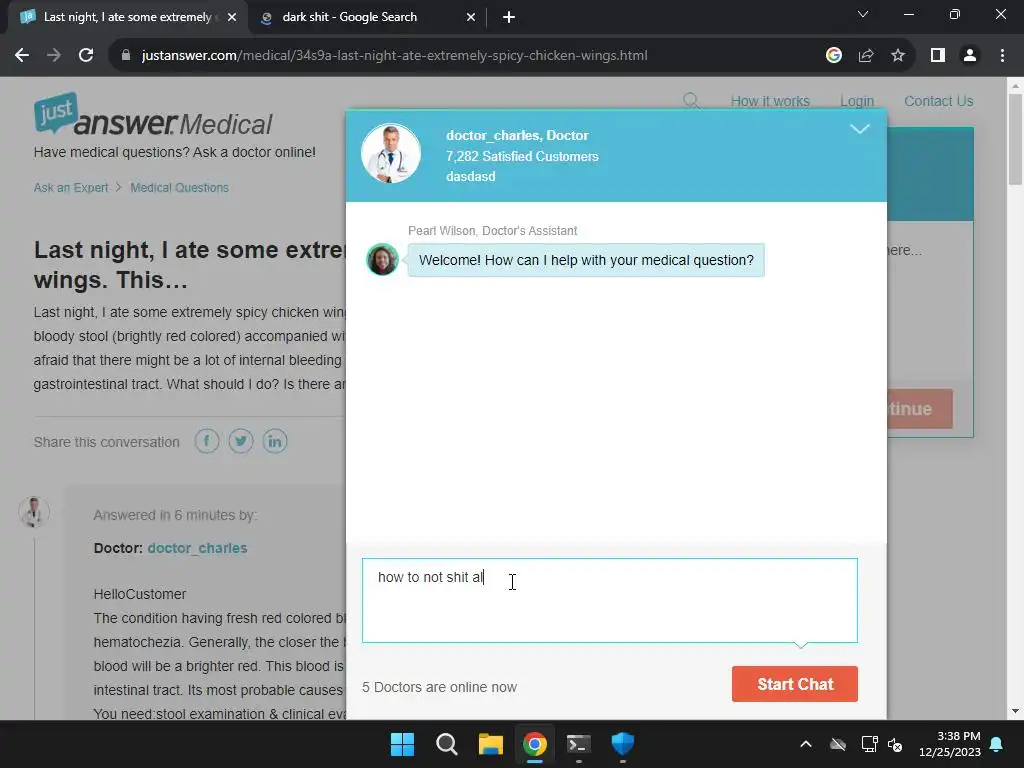Open the Chrome profile menu
The width and height of the screenshot is (1024, 768).
(970, 56)
